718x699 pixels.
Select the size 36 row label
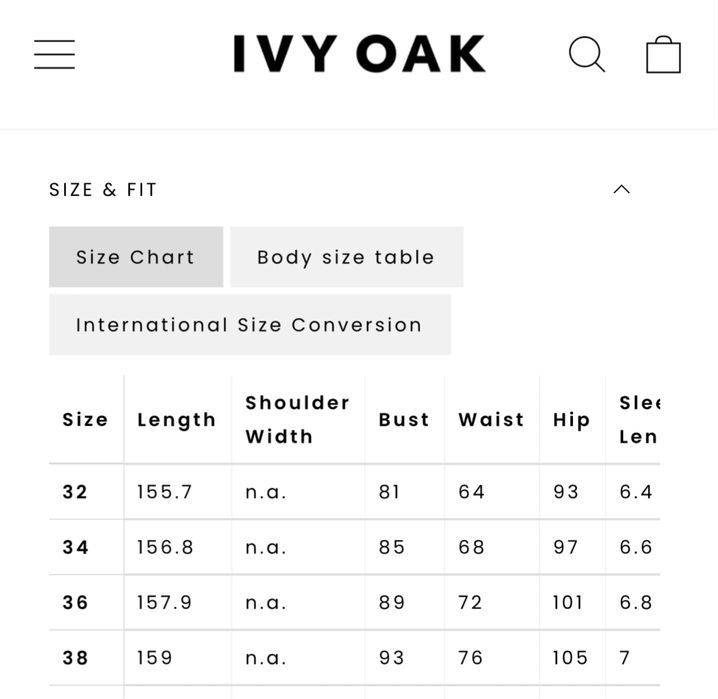click(x=76, y=603)
